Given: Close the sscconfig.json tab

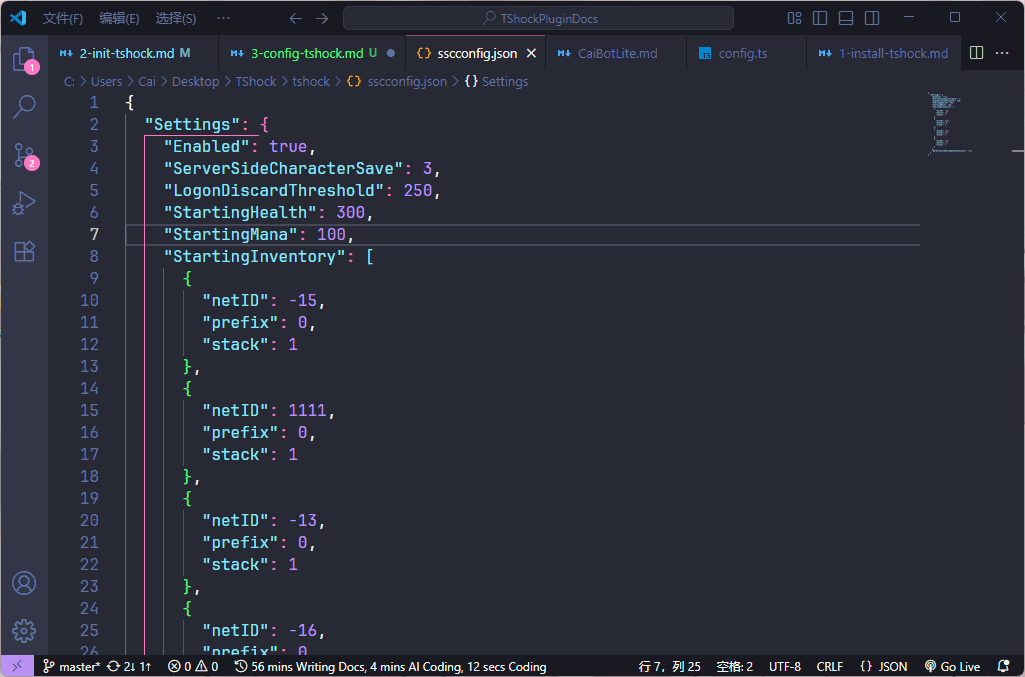Looking at the screenshot, I should (x=531, y=54).
